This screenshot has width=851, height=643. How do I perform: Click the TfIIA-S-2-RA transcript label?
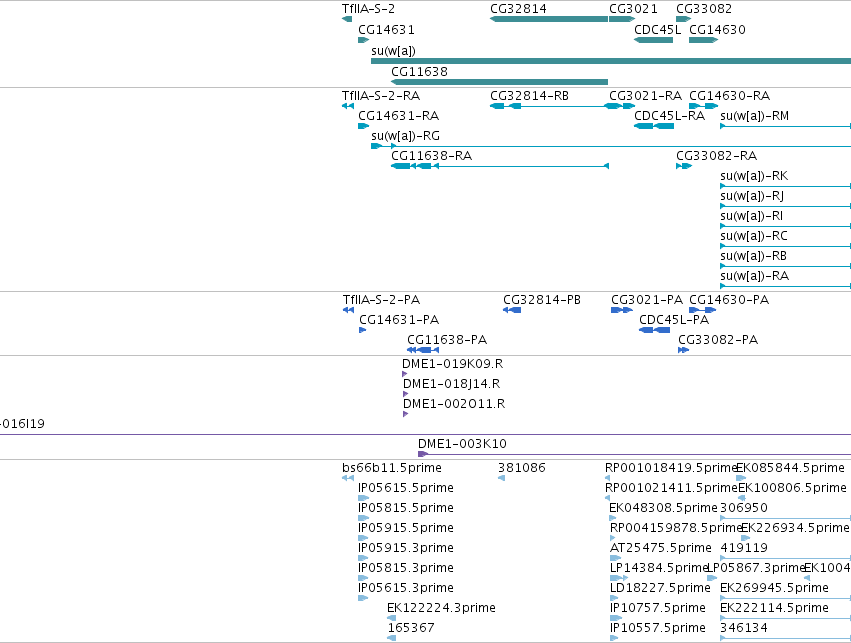tap(381, 96)
